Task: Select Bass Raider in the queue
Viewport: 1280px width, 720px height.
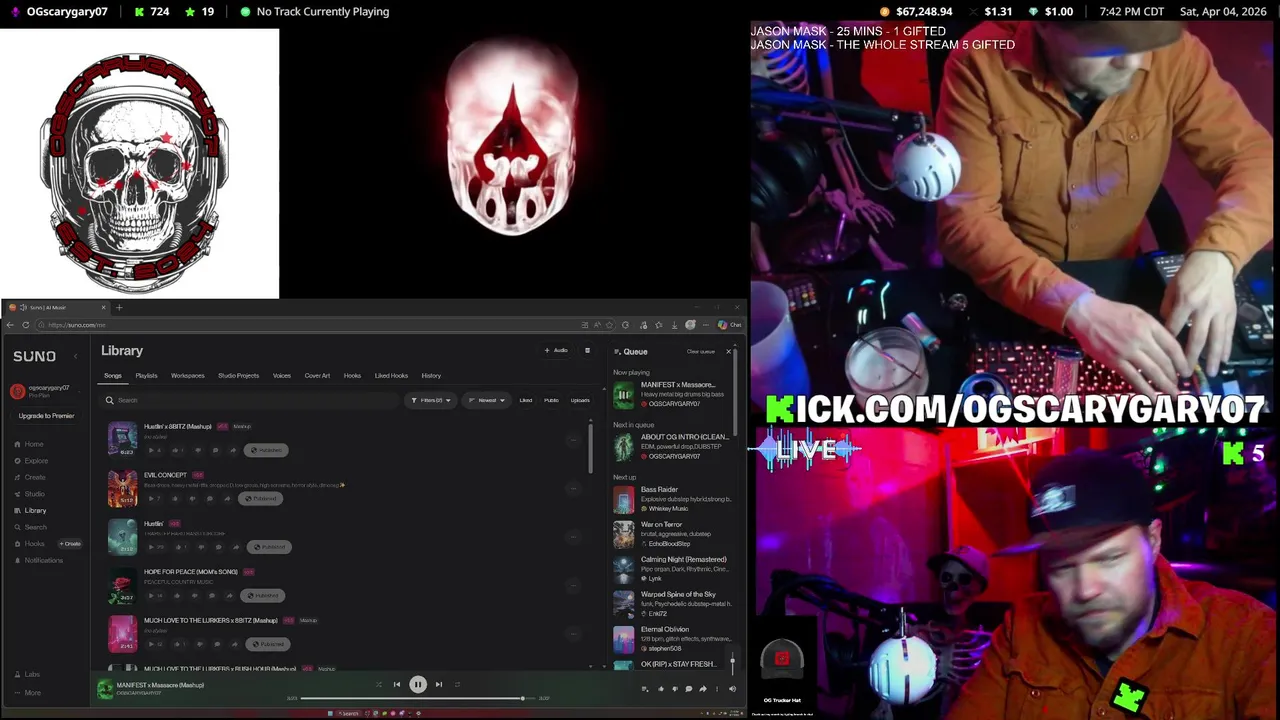Action: 674,499
